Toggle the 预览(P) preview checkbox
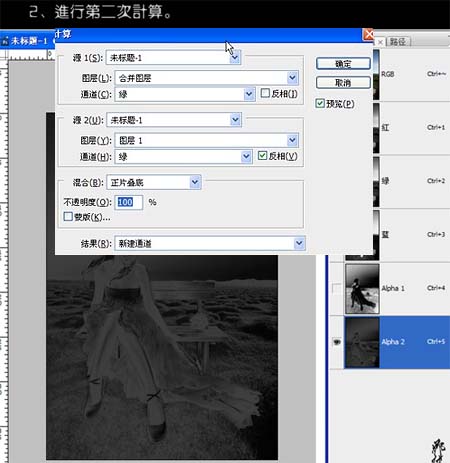Image resolution: width=450 pixels, height=463 pixels. point(320,103)
